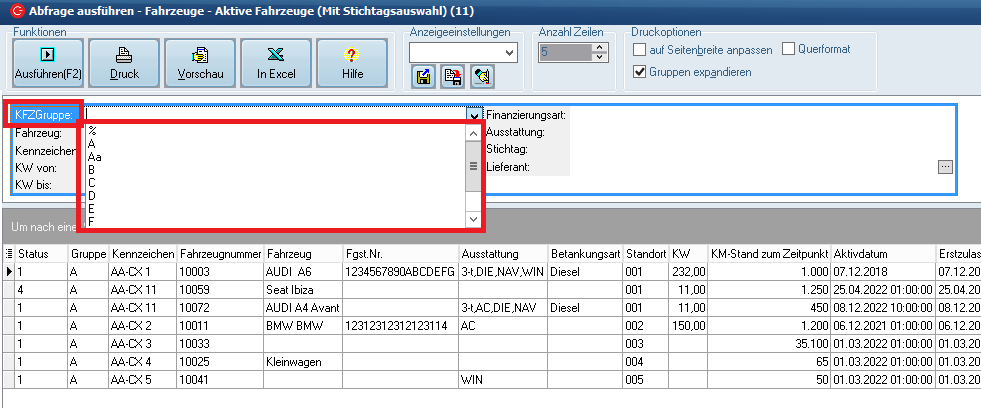
Task: Toggle the Querformat checkbox
Action: coord(789,49)
